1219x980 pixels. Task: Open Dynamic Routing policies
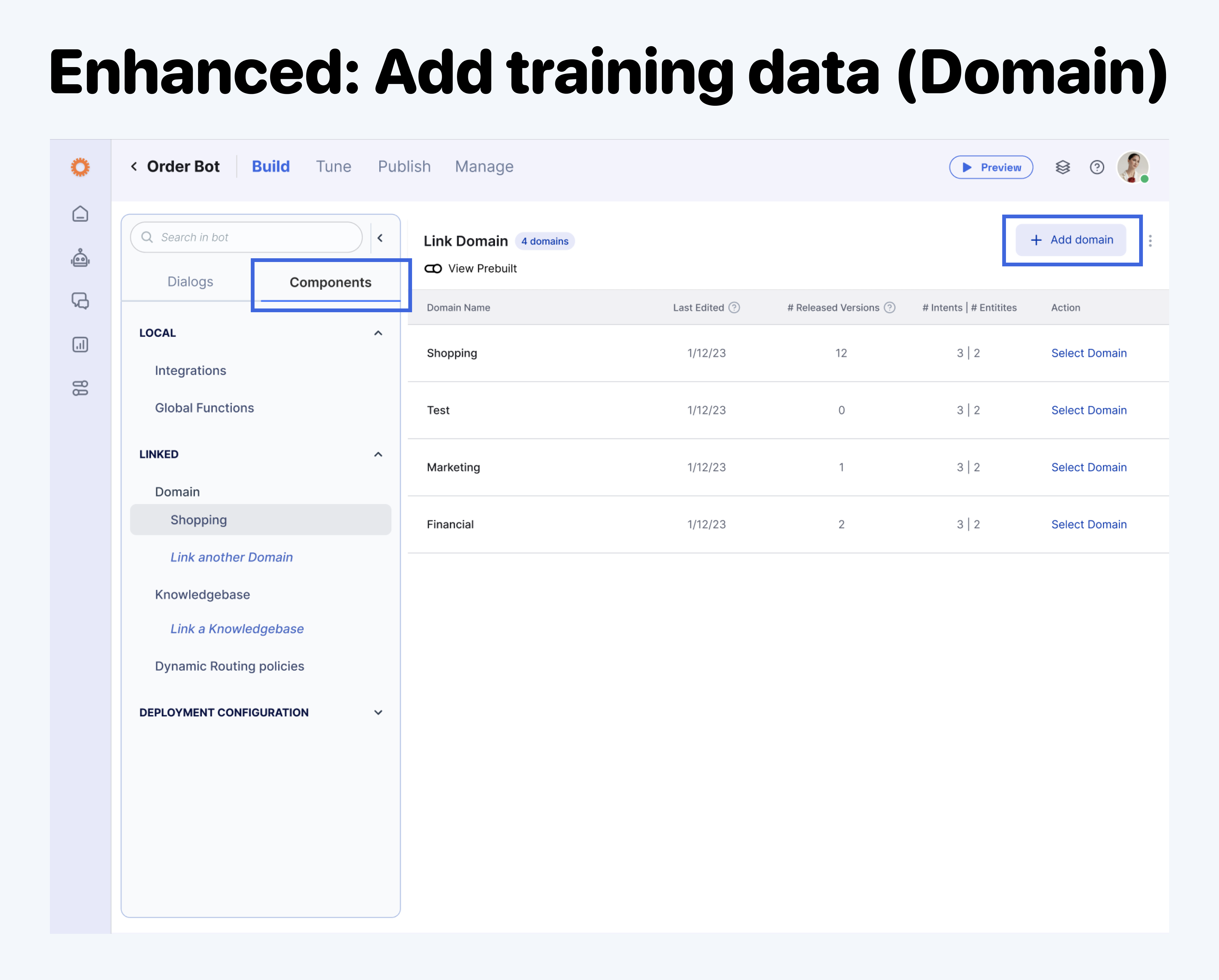[x=230, y=666]
